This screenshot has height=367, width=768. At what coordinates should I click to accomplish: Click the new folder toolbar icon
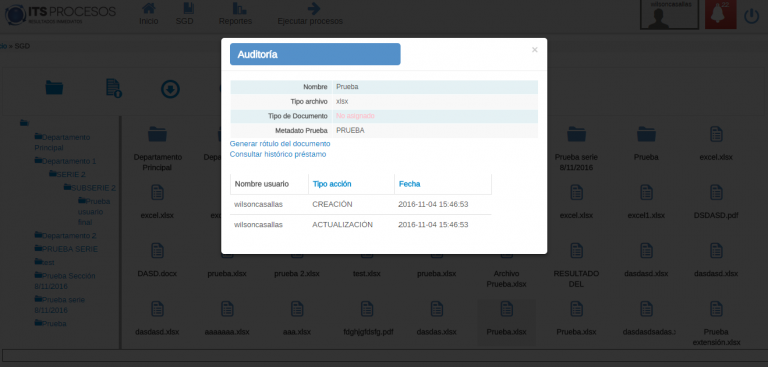point(54,87)
